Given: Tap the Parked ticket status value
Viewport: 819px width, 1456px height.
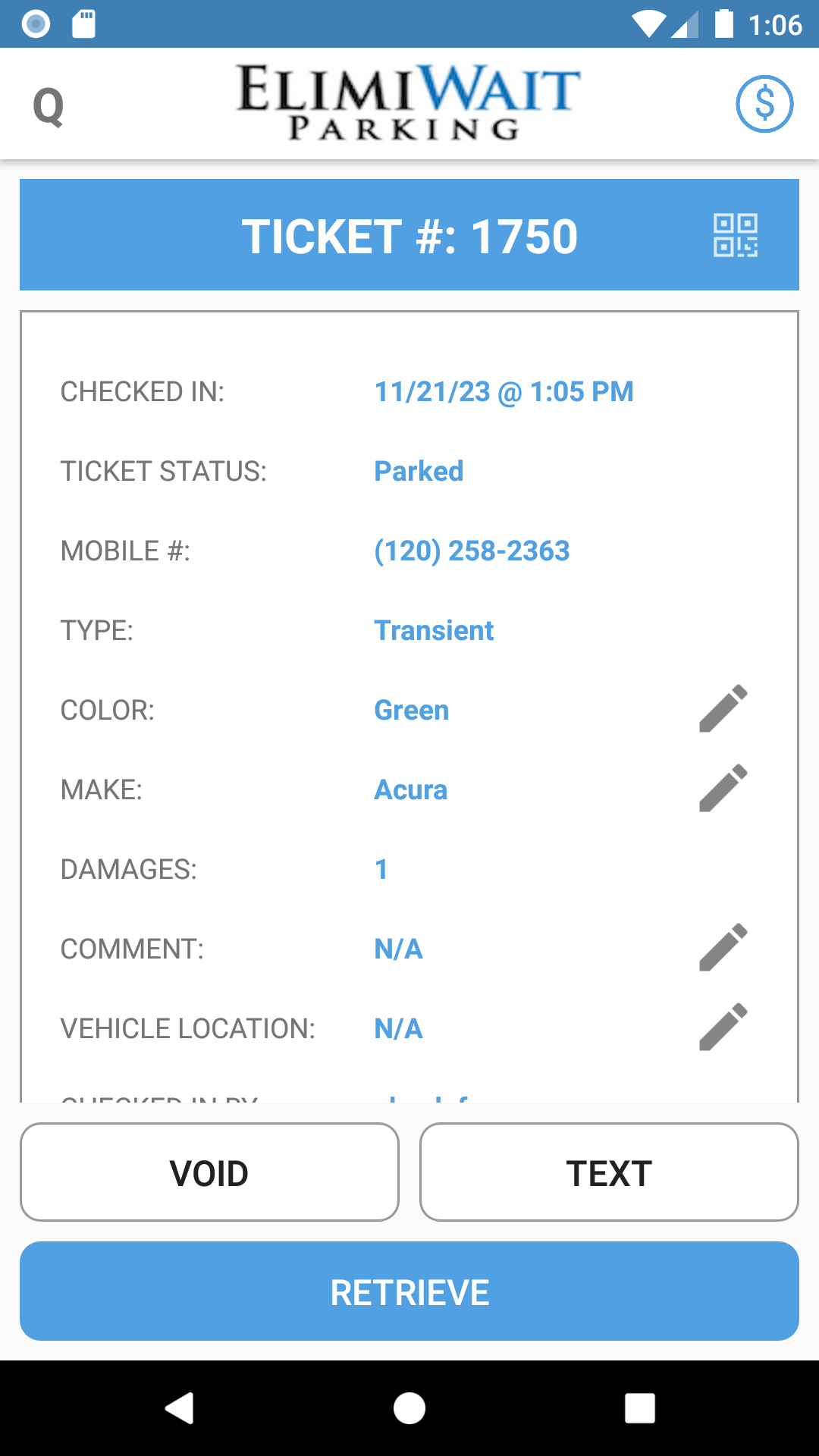Looking at the screenshot, I should pyautogui.click(x=419, y=471).
